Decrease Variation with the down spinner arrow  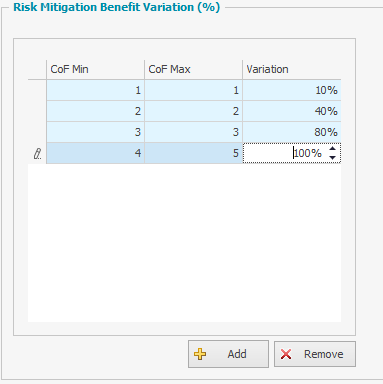tap(332, 157)
